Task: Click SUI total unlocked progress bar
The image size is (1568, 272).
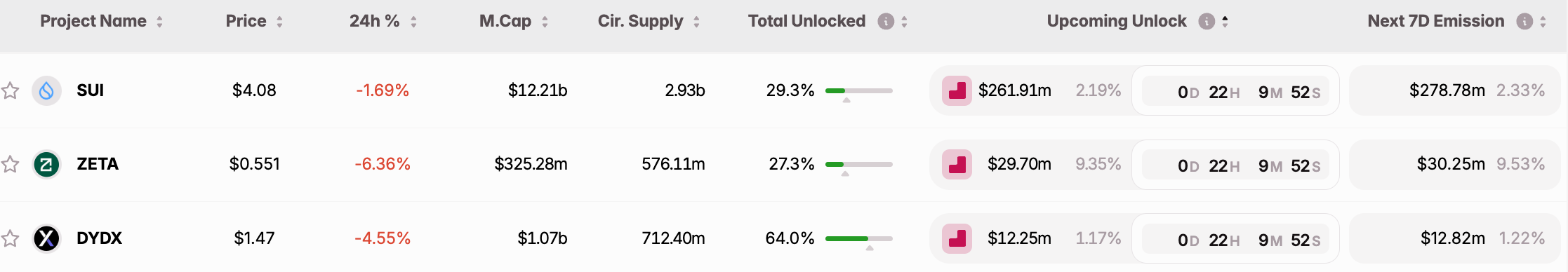Action: pyautogui.click(x=859, y=91)
